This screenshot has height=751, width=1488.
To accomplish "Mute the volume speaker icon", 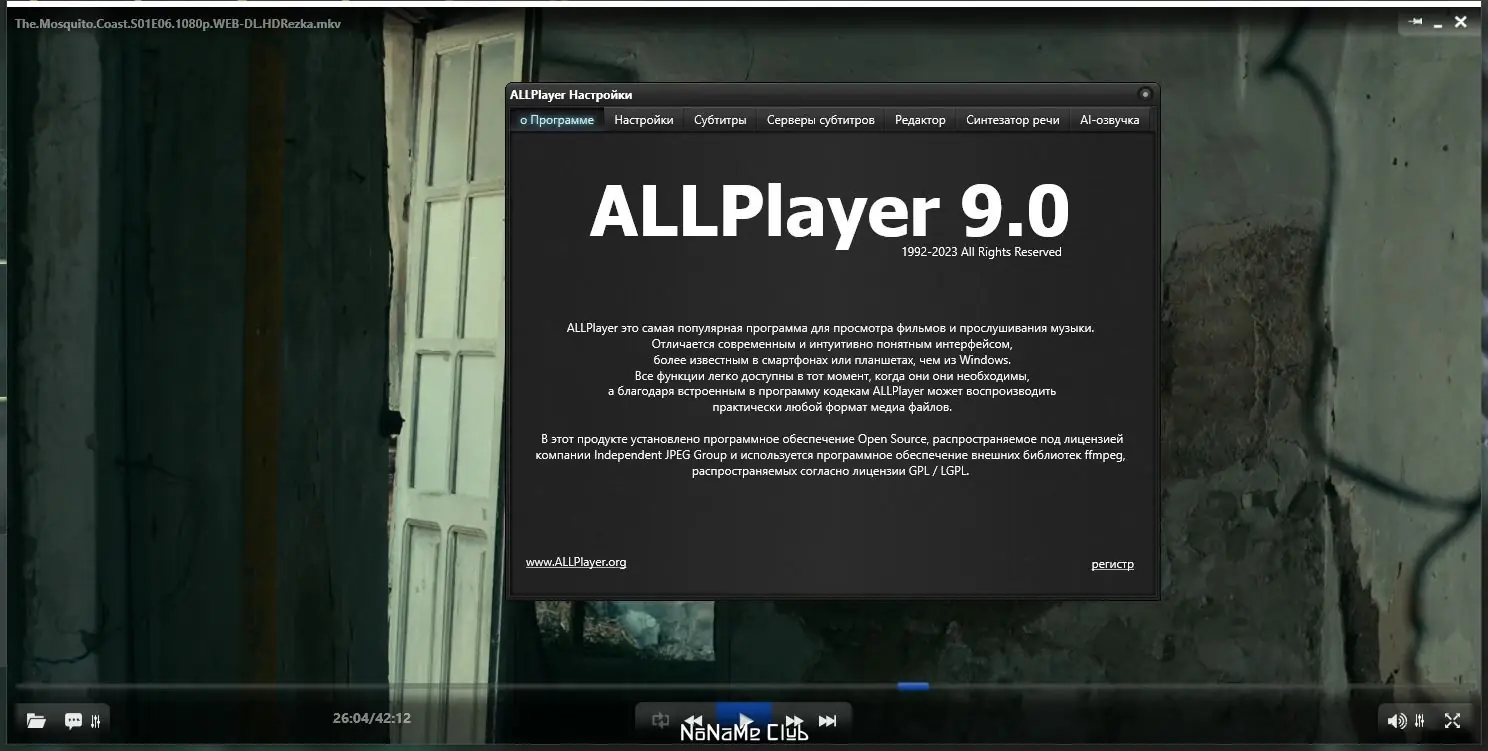I will (x=1397, y=720).
